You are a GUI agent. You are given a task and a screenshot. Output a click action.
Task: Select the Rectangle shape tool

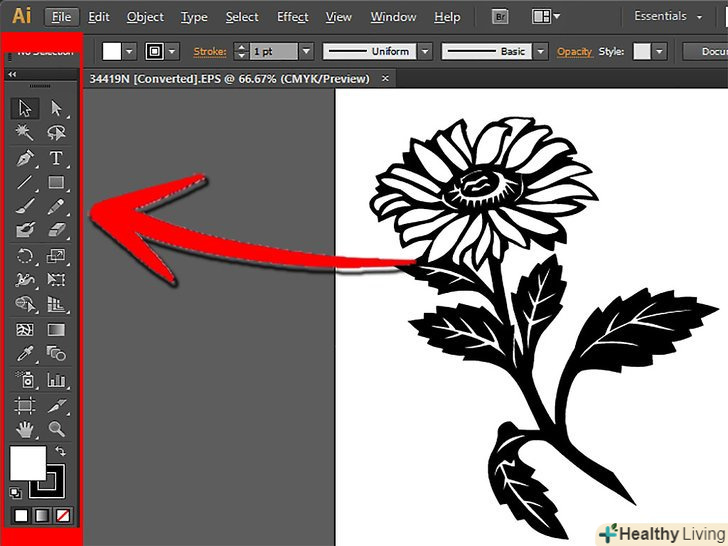click(56, 183)
